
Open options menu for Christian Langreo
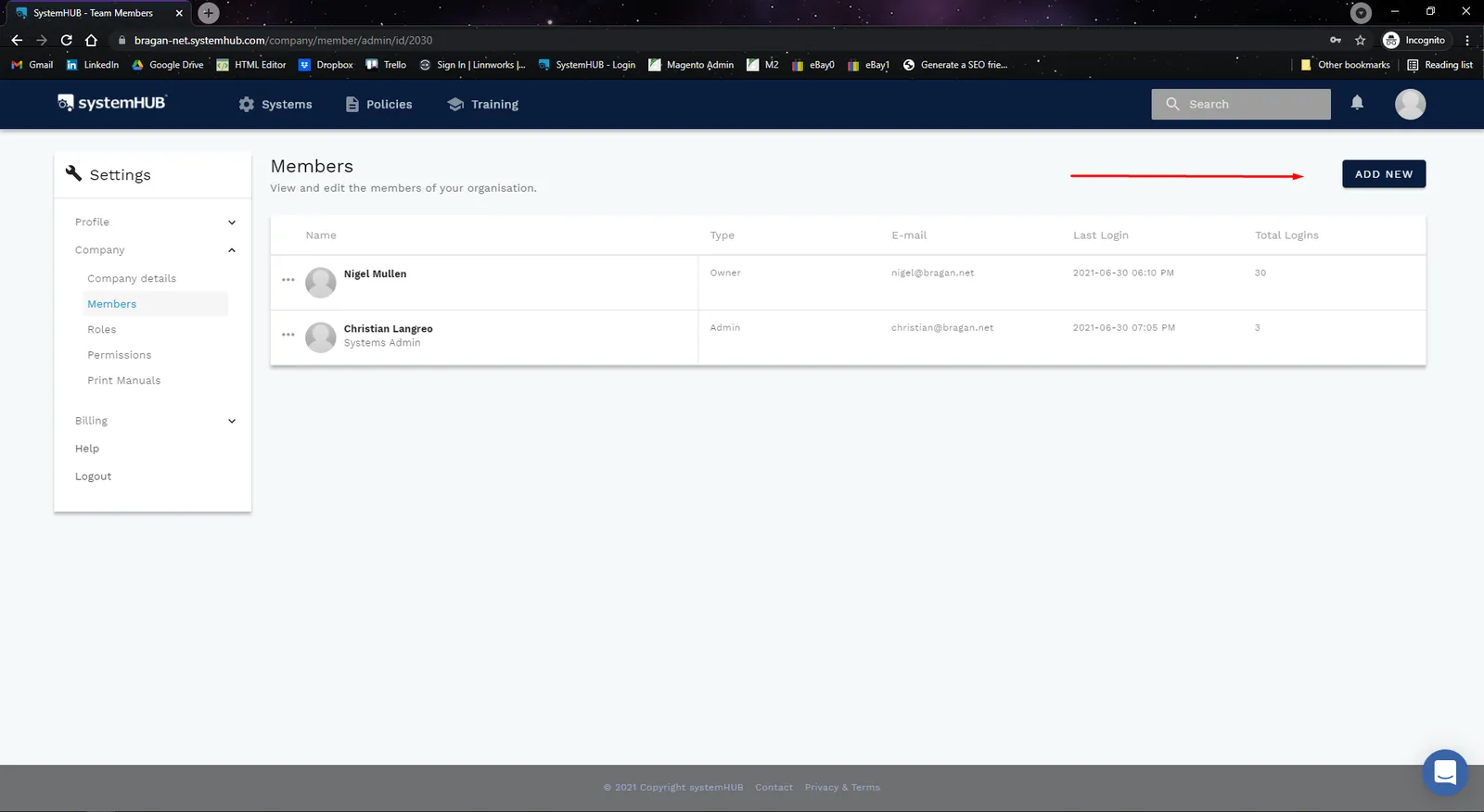pyautogui.click(x=288, y=335)
